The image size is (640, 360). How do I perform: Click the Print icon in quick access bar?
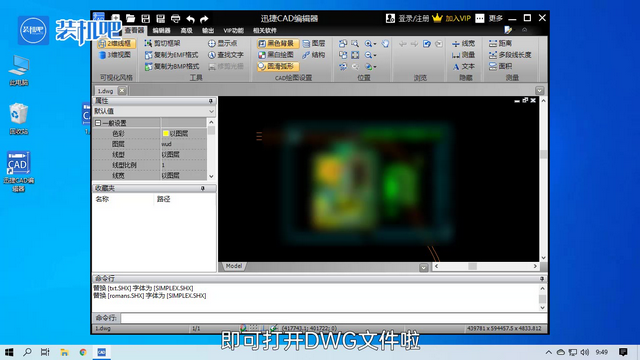tap(176, 18)
